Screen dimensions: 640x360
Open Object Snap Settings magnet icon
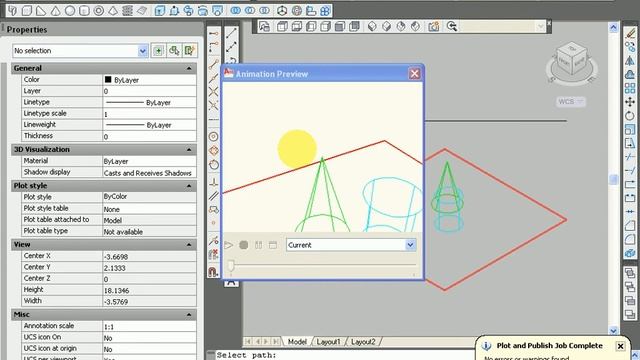click(x=213, y=271)
